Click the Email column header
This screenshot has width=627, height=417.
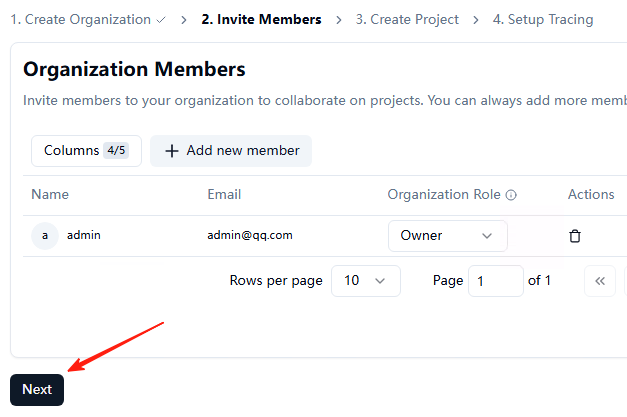coord(224,195)
